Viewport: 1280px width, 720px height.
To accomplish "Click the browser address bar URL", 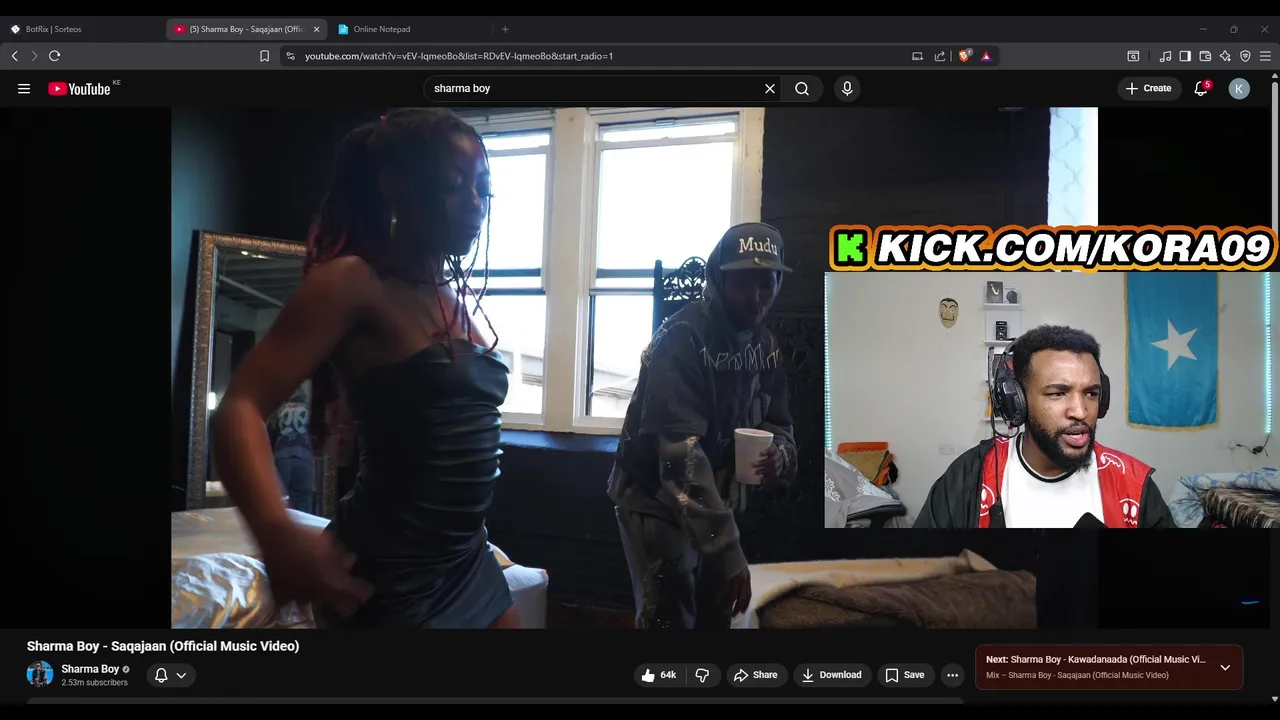I will click(459, 56).
